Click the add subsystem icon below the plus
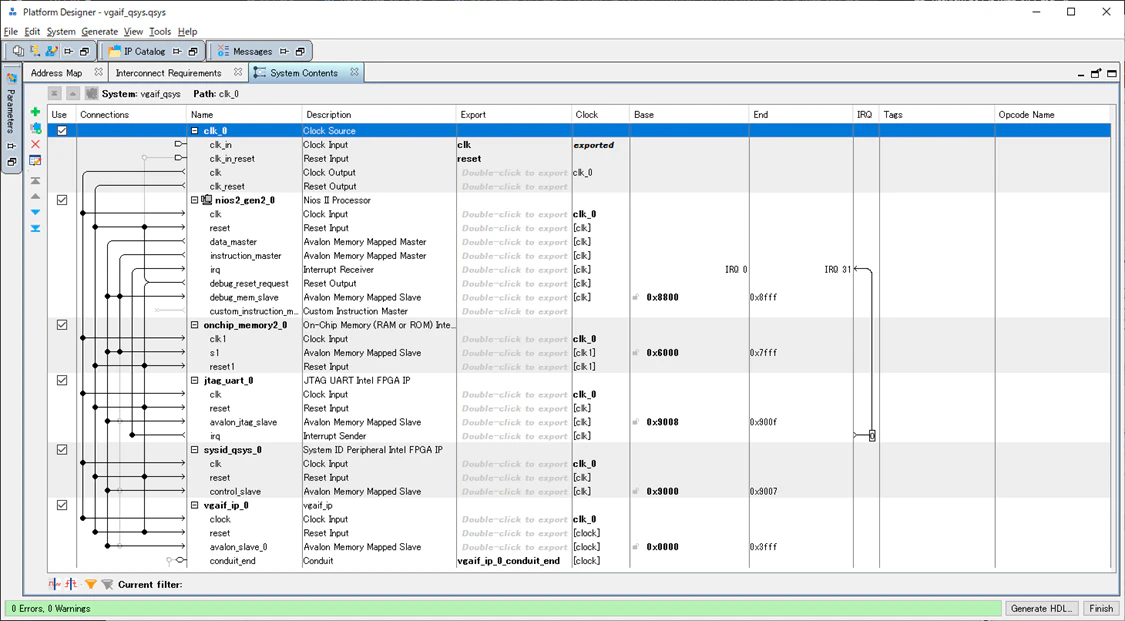Viewport: 1125px width, 621px height. coord(35,128)
